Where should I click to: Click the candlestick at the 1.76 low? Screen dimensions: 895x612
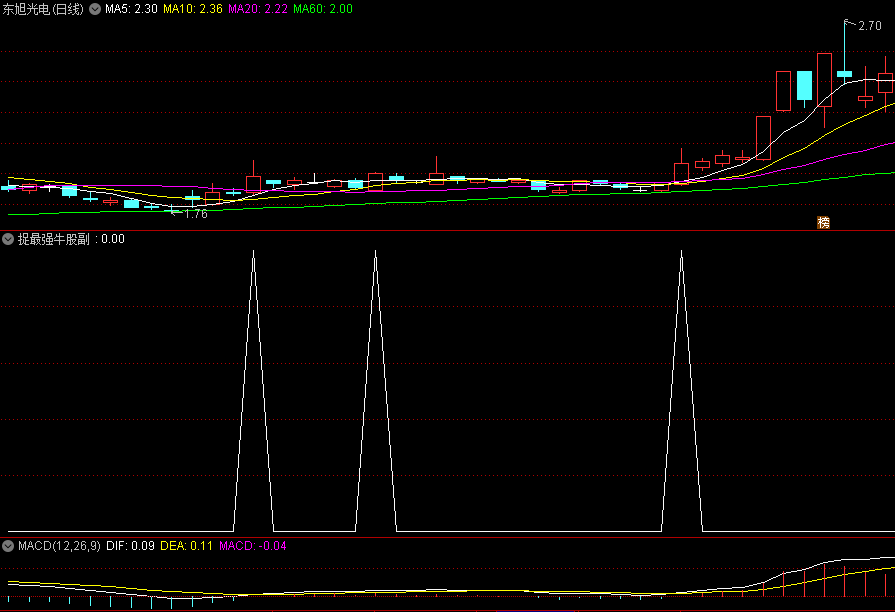(172, 211)
